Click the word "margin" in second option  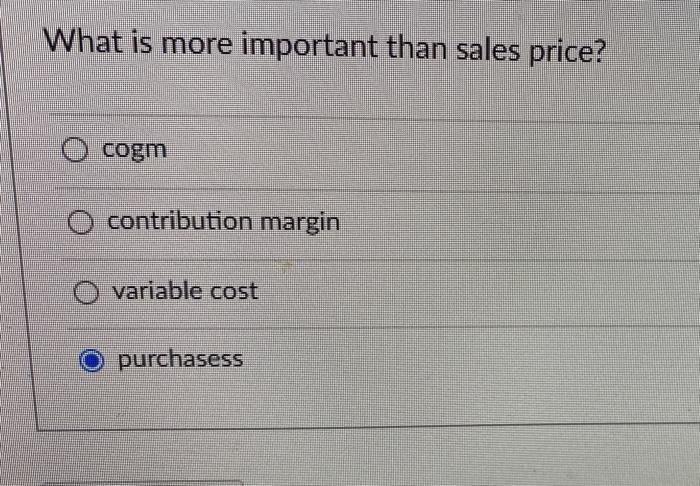[x=300, y=223]
